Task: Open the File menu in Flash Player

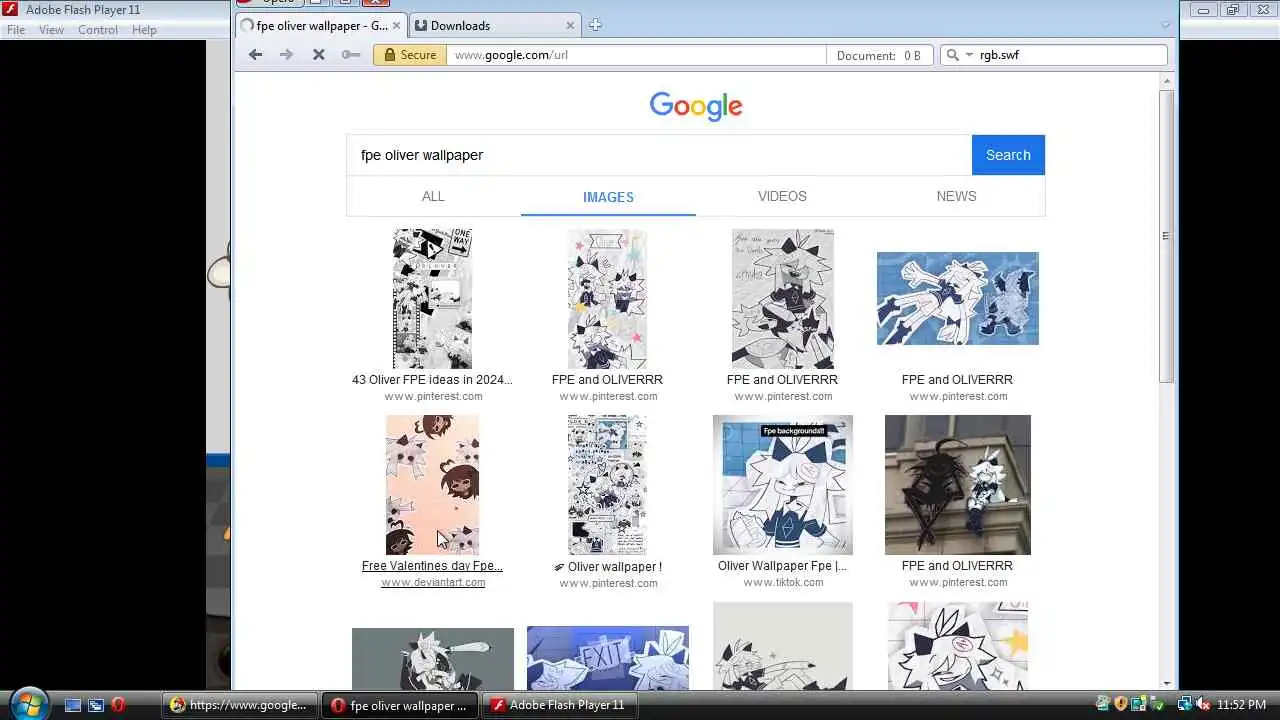Action: pos(16,30)
